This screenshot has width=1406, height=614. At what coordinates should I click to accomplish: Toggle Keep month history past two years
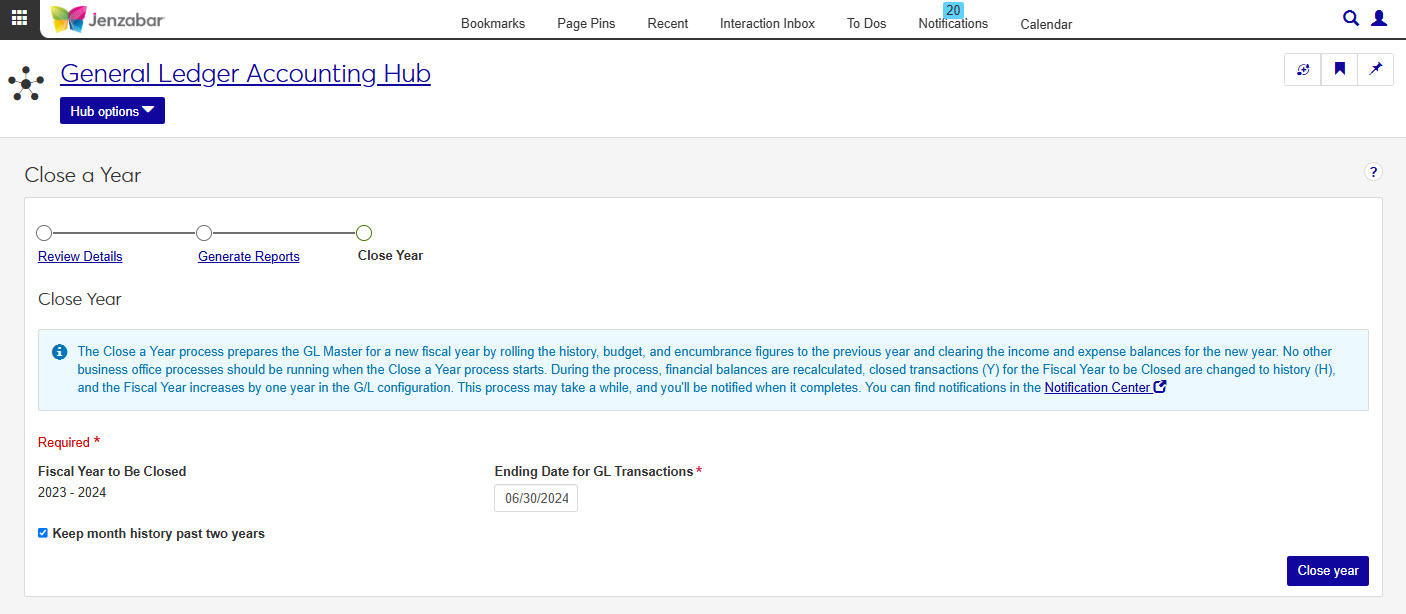click(x=43, y=533)
